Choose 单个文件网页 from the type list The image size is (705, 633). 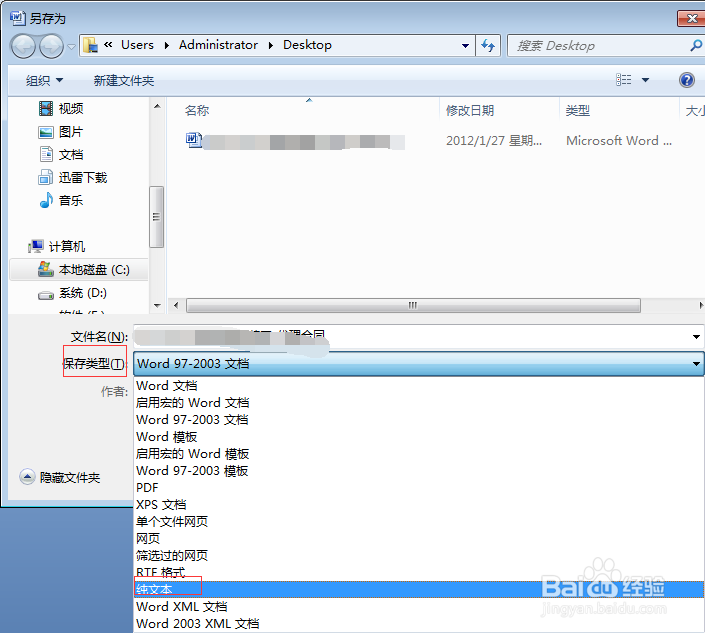(x=419, y=522)
